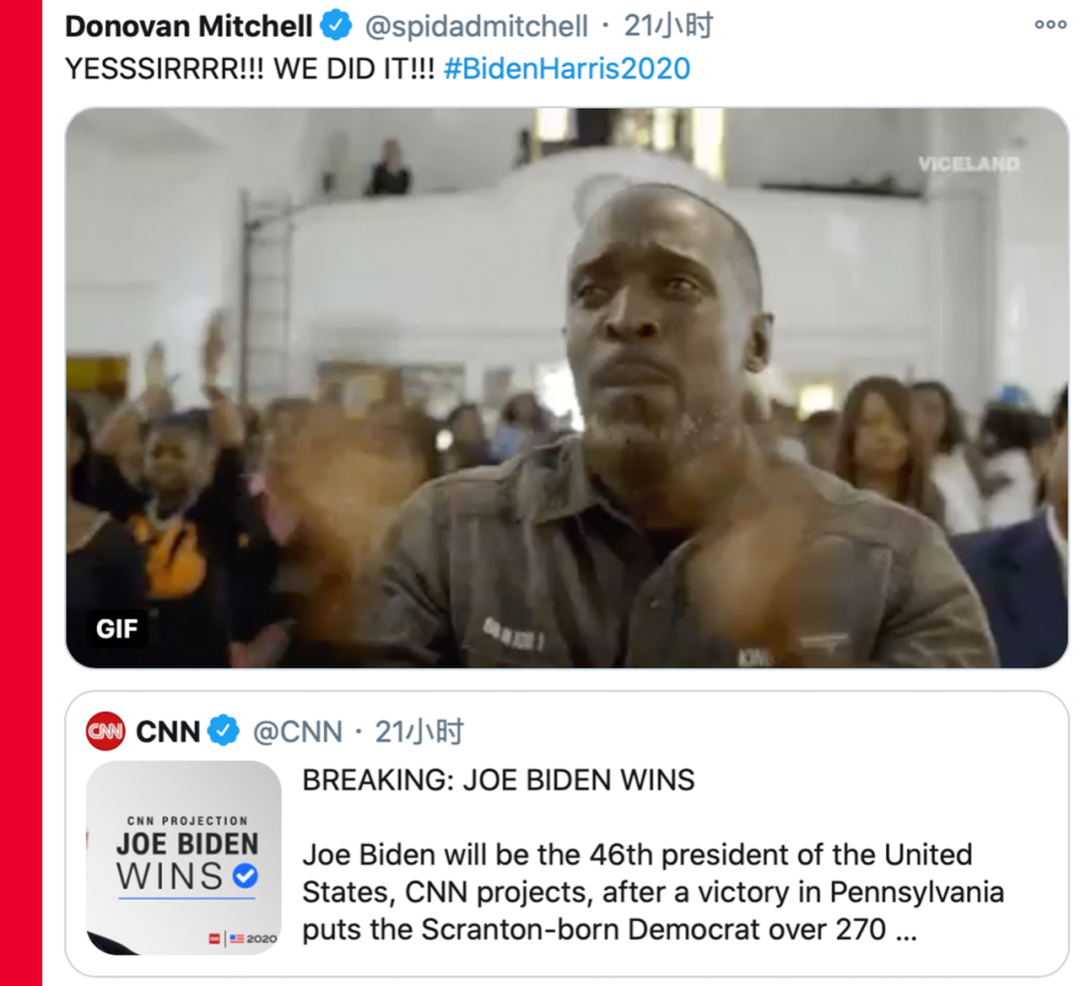This screenshot has width=1080, height=986.
Task: Open the CNN red logo avatar
Action: (x=105, y=731)
